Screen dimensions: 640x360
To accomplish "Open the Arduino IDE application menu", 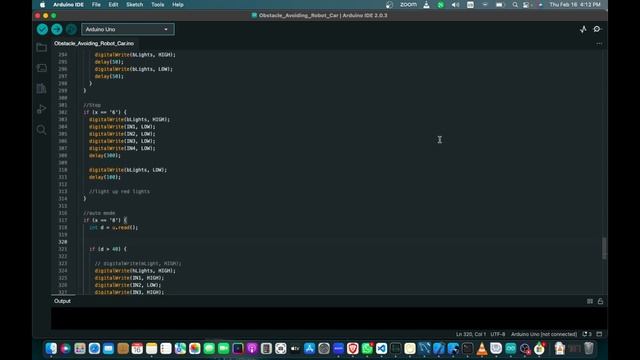I will (x=68, y=4).
